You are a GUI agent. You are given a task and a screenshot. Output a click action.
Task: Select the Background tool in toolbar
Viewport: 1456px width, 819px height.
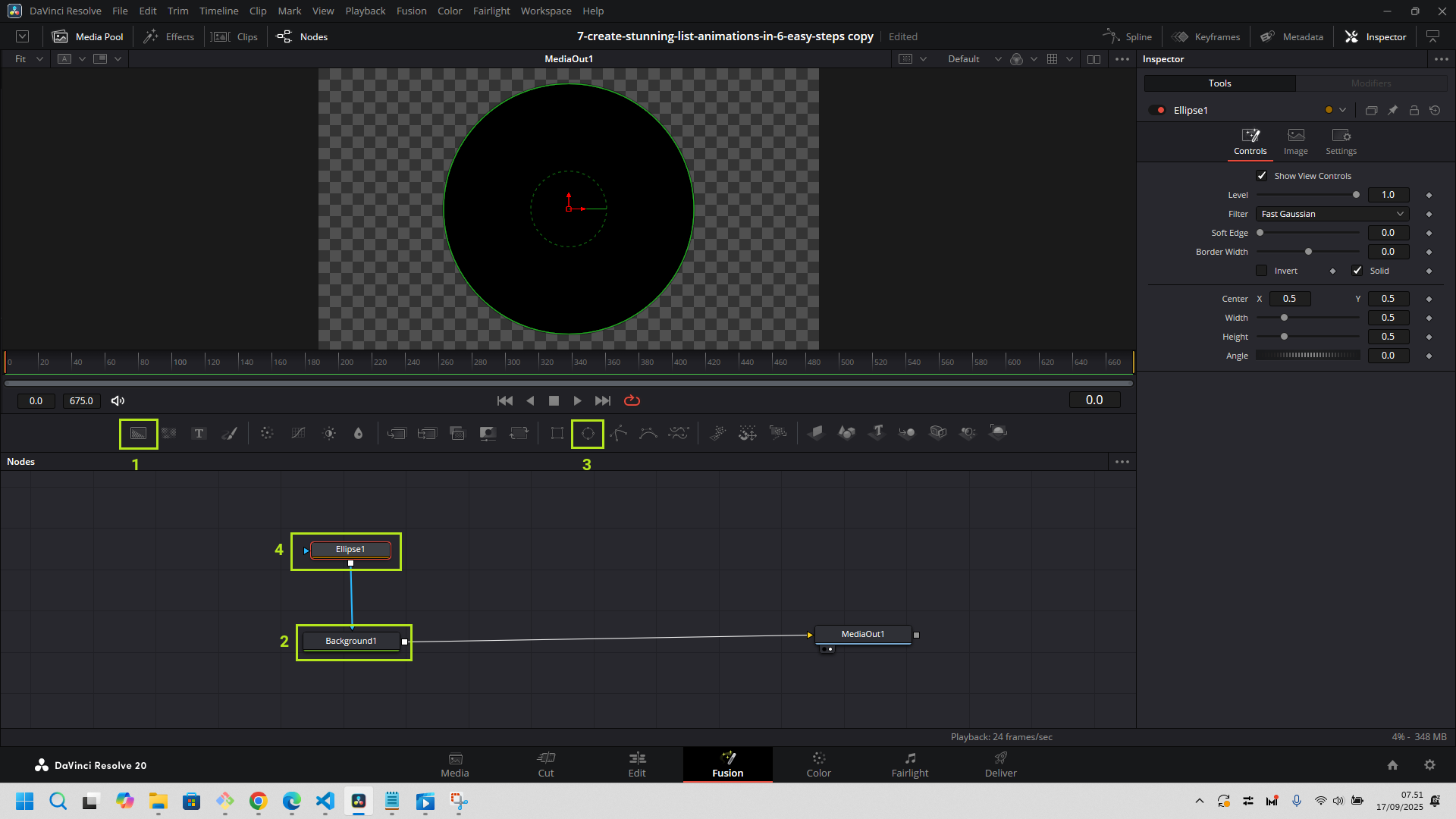click(x=138, y=433)
